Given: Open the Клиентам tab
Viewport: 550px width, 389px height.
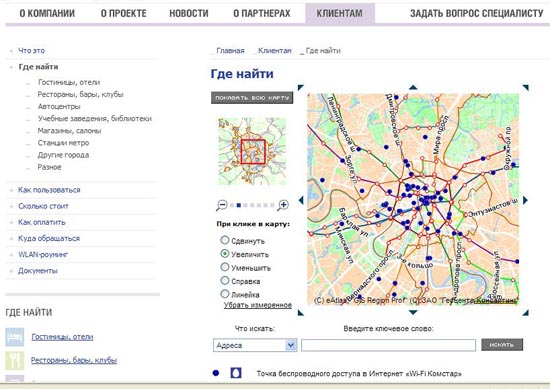Looking at the screenshot, I should coord(340,13).
